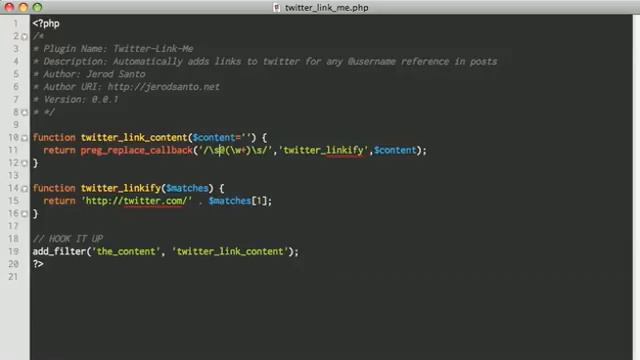This screenshot has width=640, height=360.
Task: Click the yellow minimize window button
Action: 23,7
